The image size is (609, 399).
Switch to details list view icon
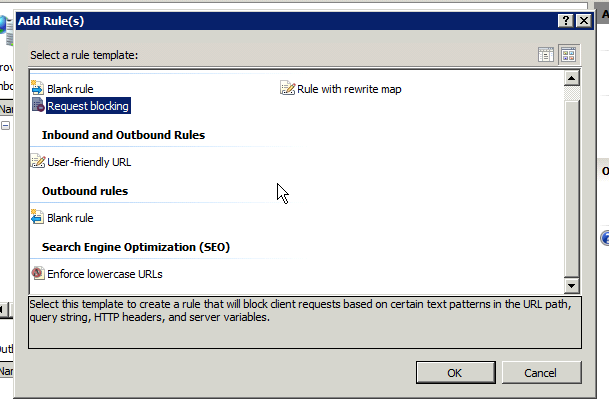click(546, 55)
